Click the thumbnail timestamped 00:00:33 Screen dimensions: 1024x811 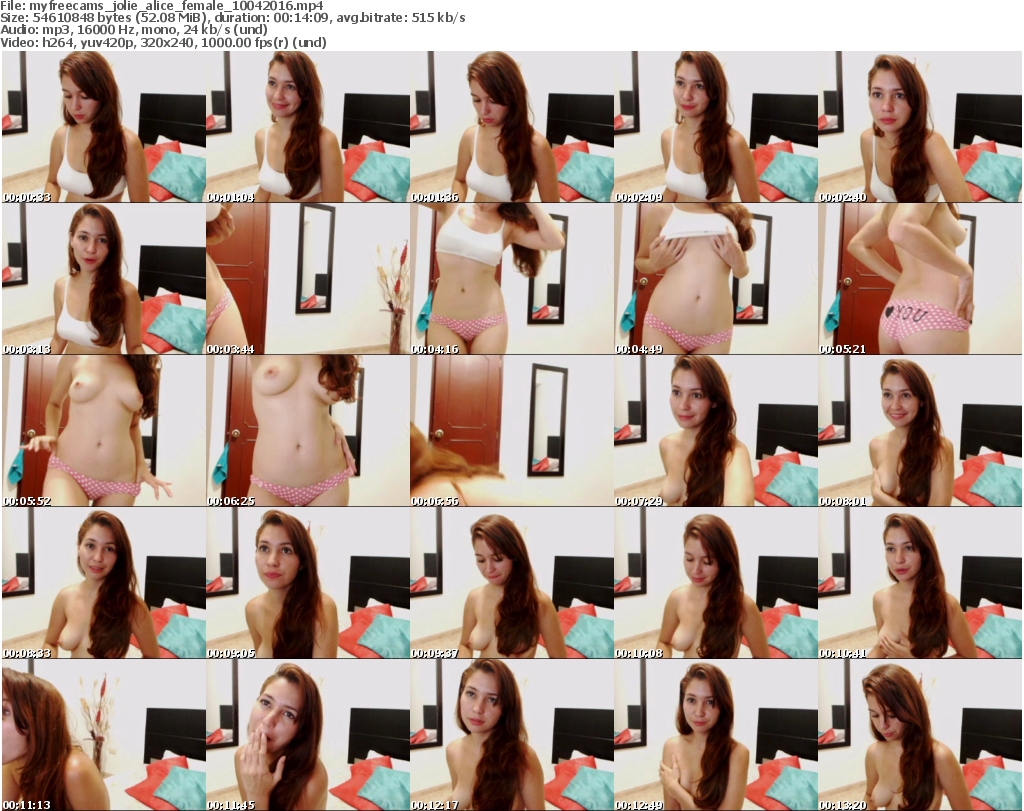[103, 127]
